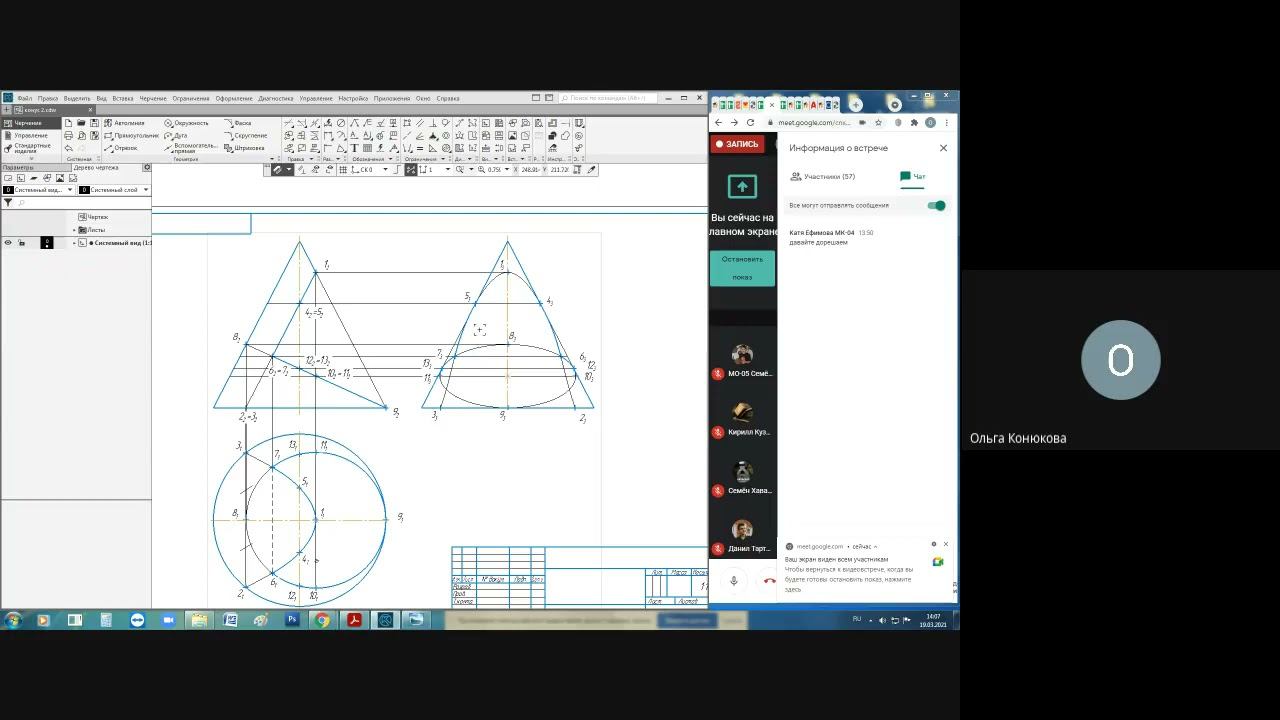
Task: Click the Windows Start button
Action: click(x=13, y=620)
